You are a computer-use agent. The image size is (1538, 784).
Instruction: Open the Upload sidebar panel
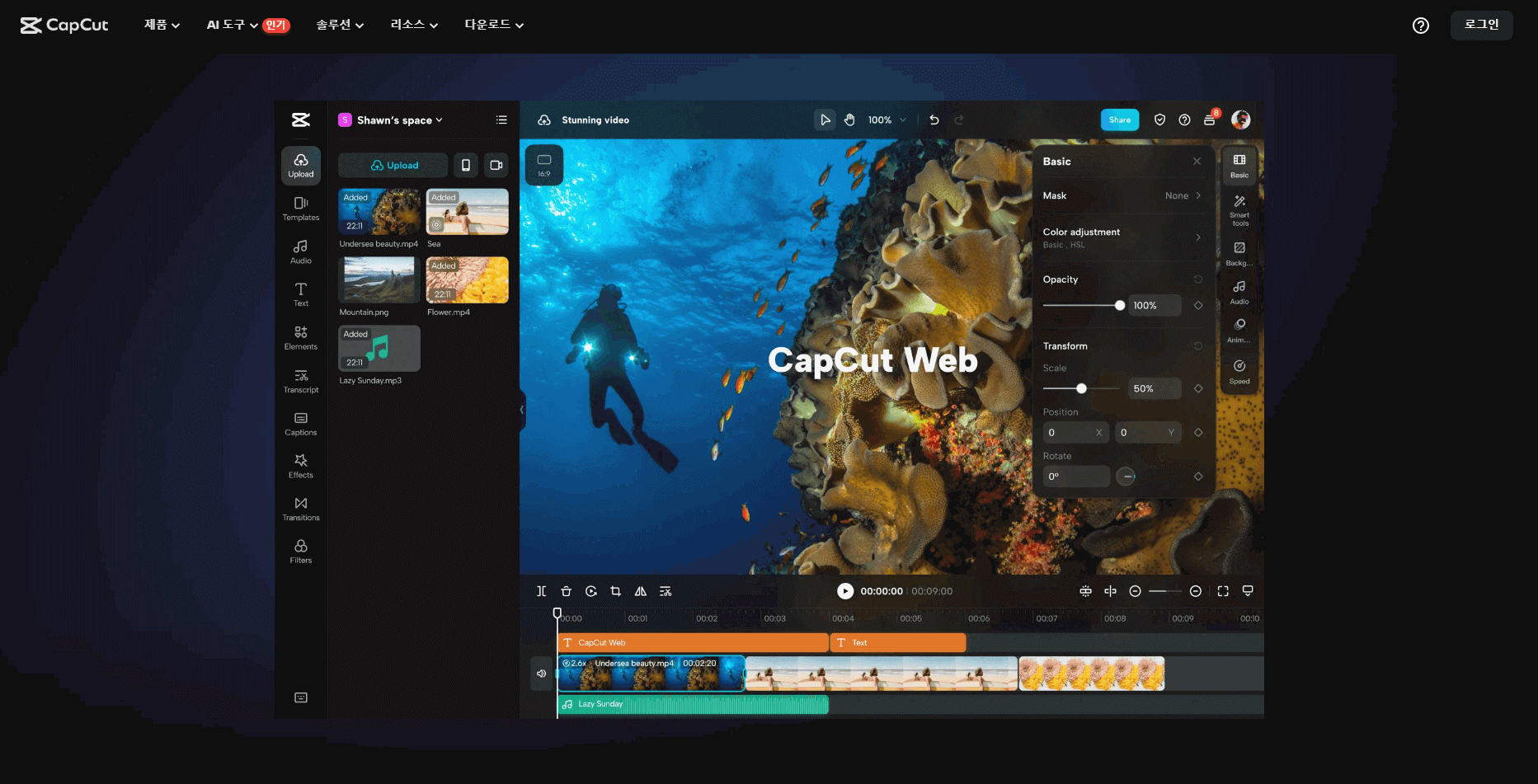pos(301,165)
